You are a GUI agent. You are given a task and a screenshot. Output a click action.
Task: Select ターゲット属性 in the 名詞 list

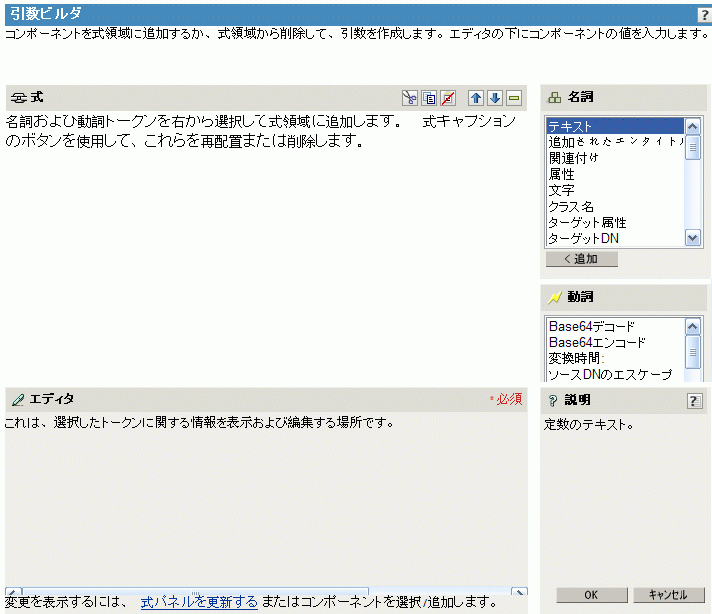point(615,223)
